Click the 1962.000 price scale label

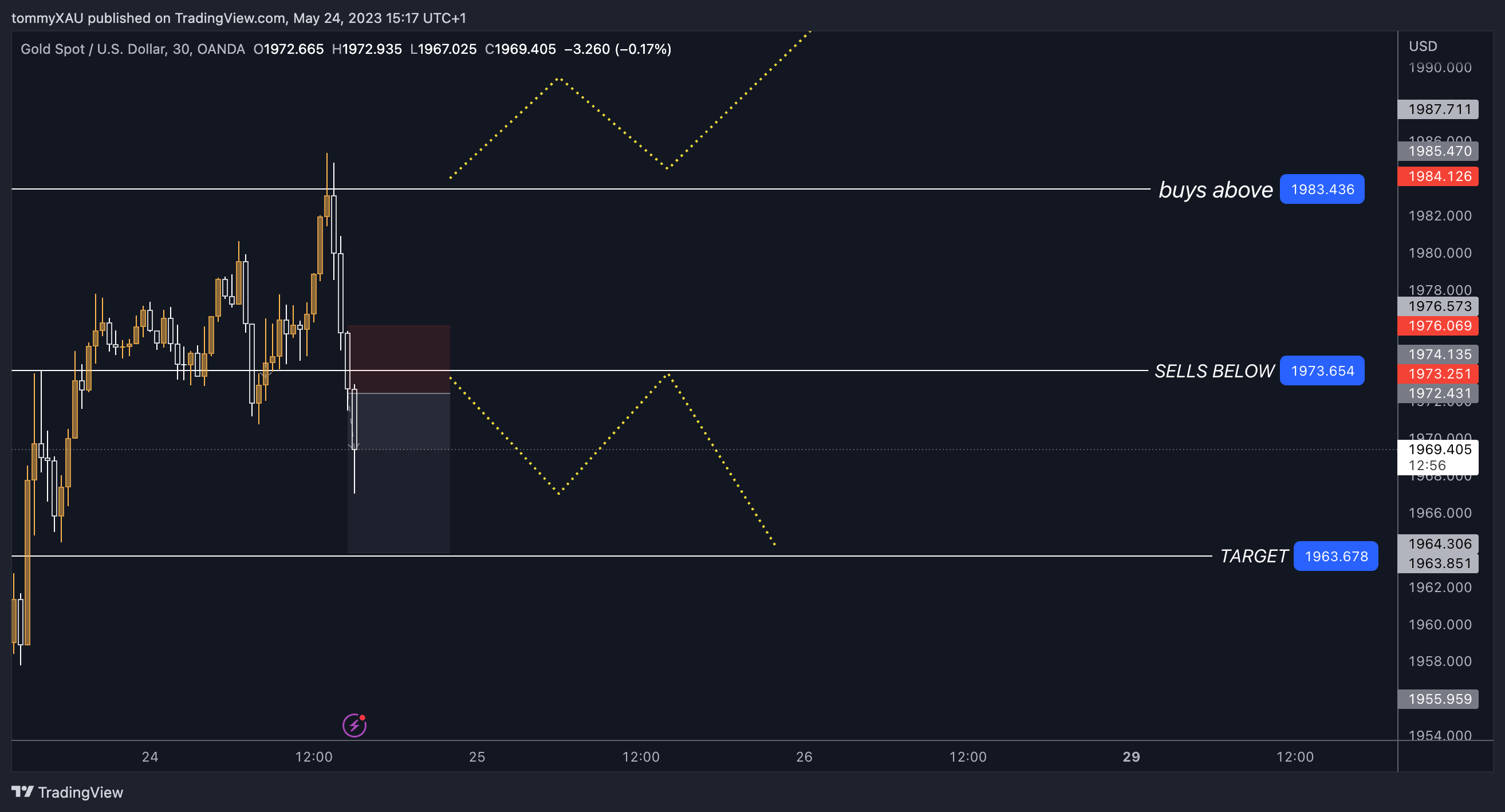(1440, 587)
